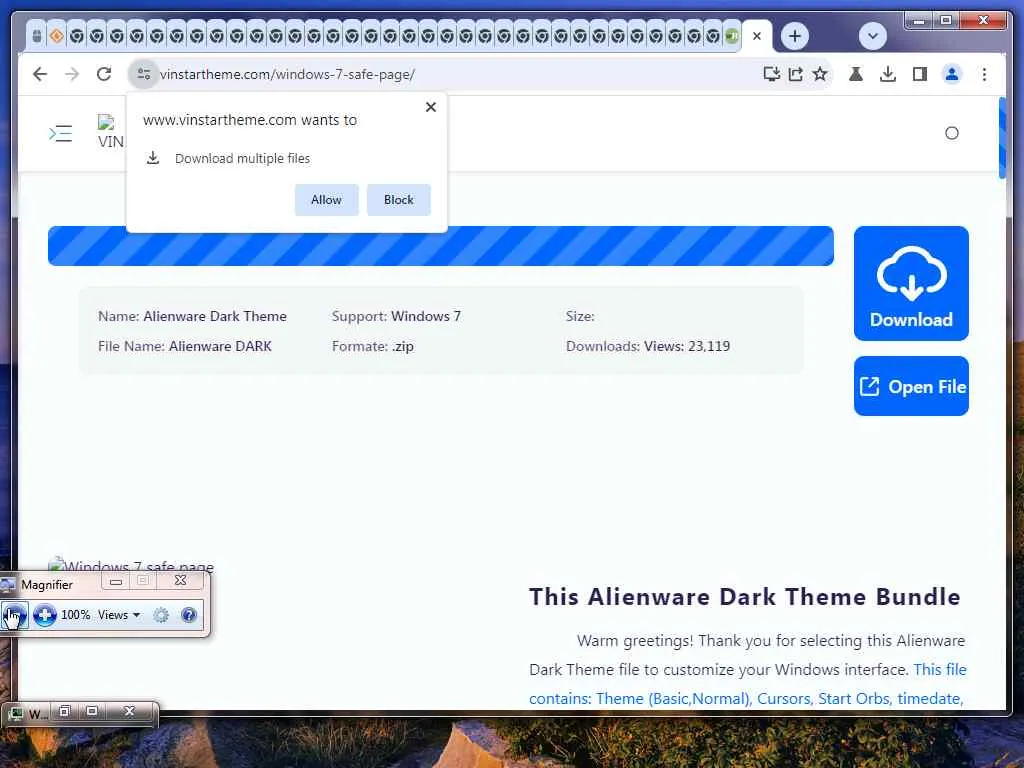Screen dimensions: 1024x768
Task: Click 'Alienware Dark Theme' name text
Action: click(215, 316)
